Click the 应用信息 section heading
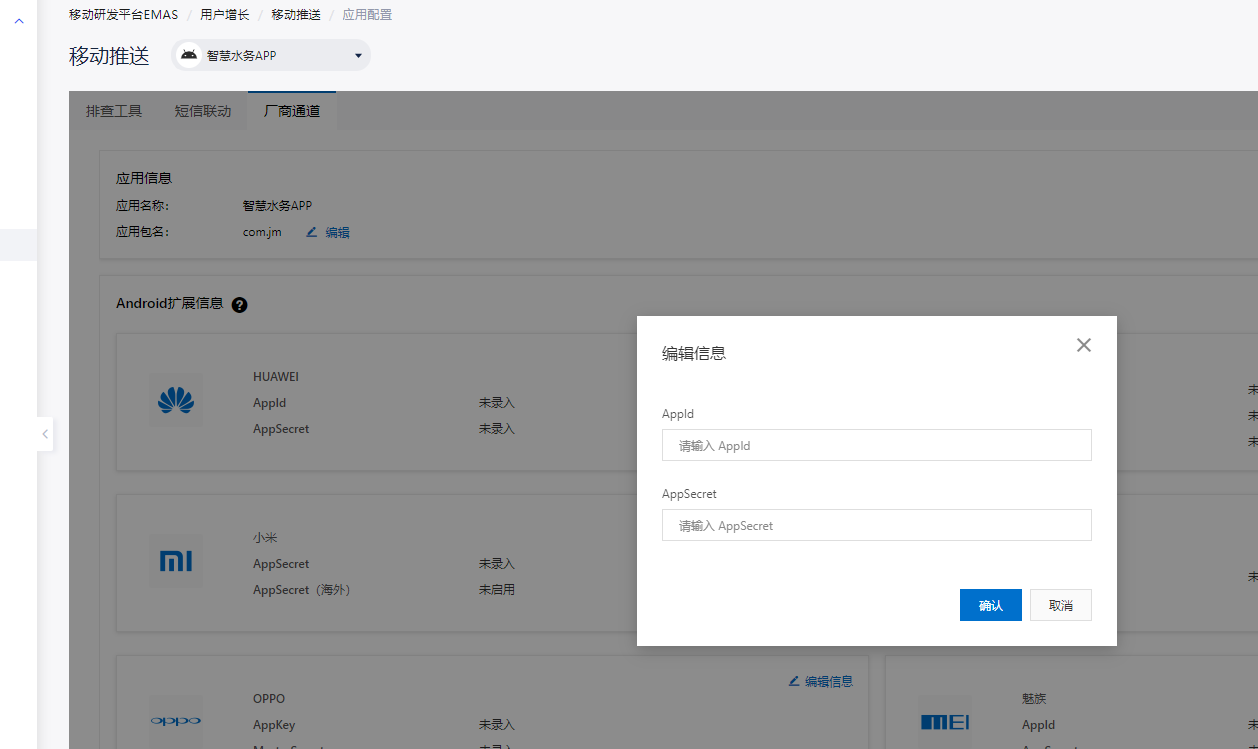The height and width of the screenshot is (749, 1258). pyautogui.click(x=144, y=178)
